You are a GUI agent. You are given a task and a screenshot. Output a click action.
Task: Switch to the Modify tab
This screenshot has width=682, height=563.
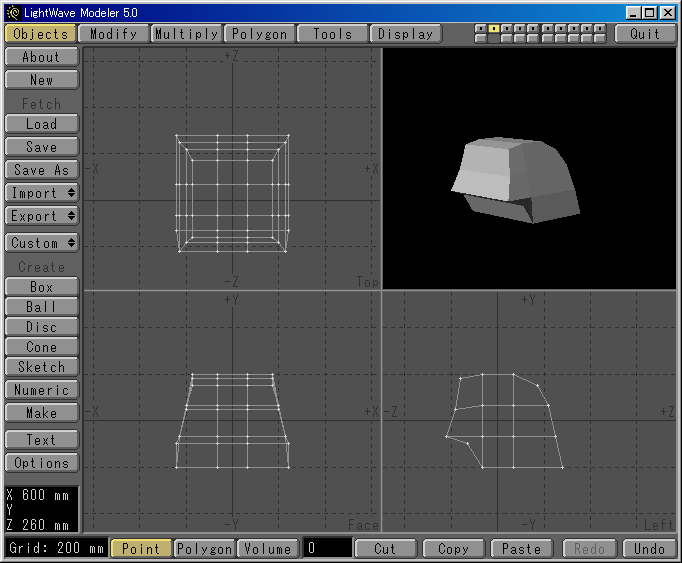pyautogui.click(x=113, y=33)
